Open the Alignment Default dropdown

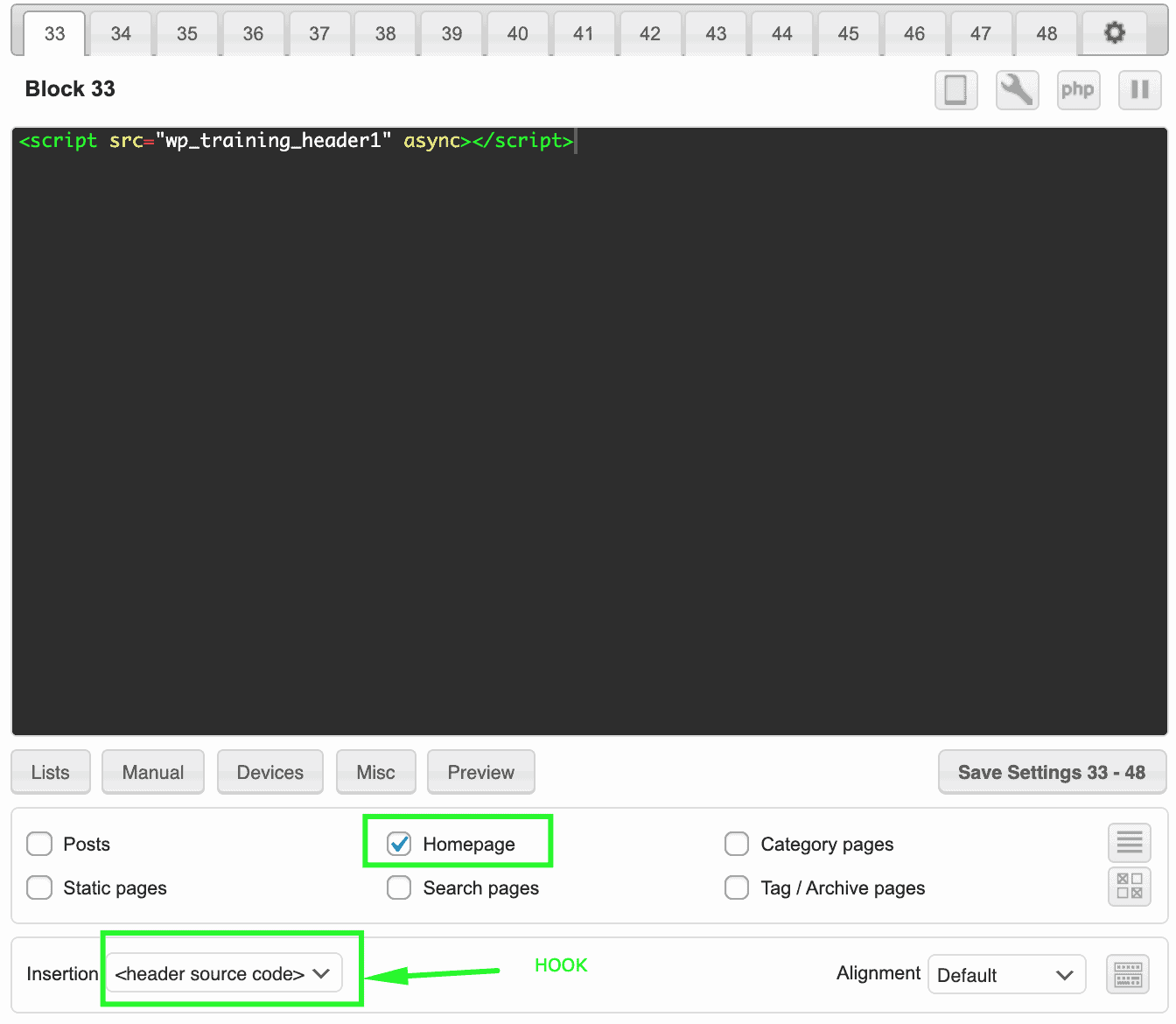1006,975
